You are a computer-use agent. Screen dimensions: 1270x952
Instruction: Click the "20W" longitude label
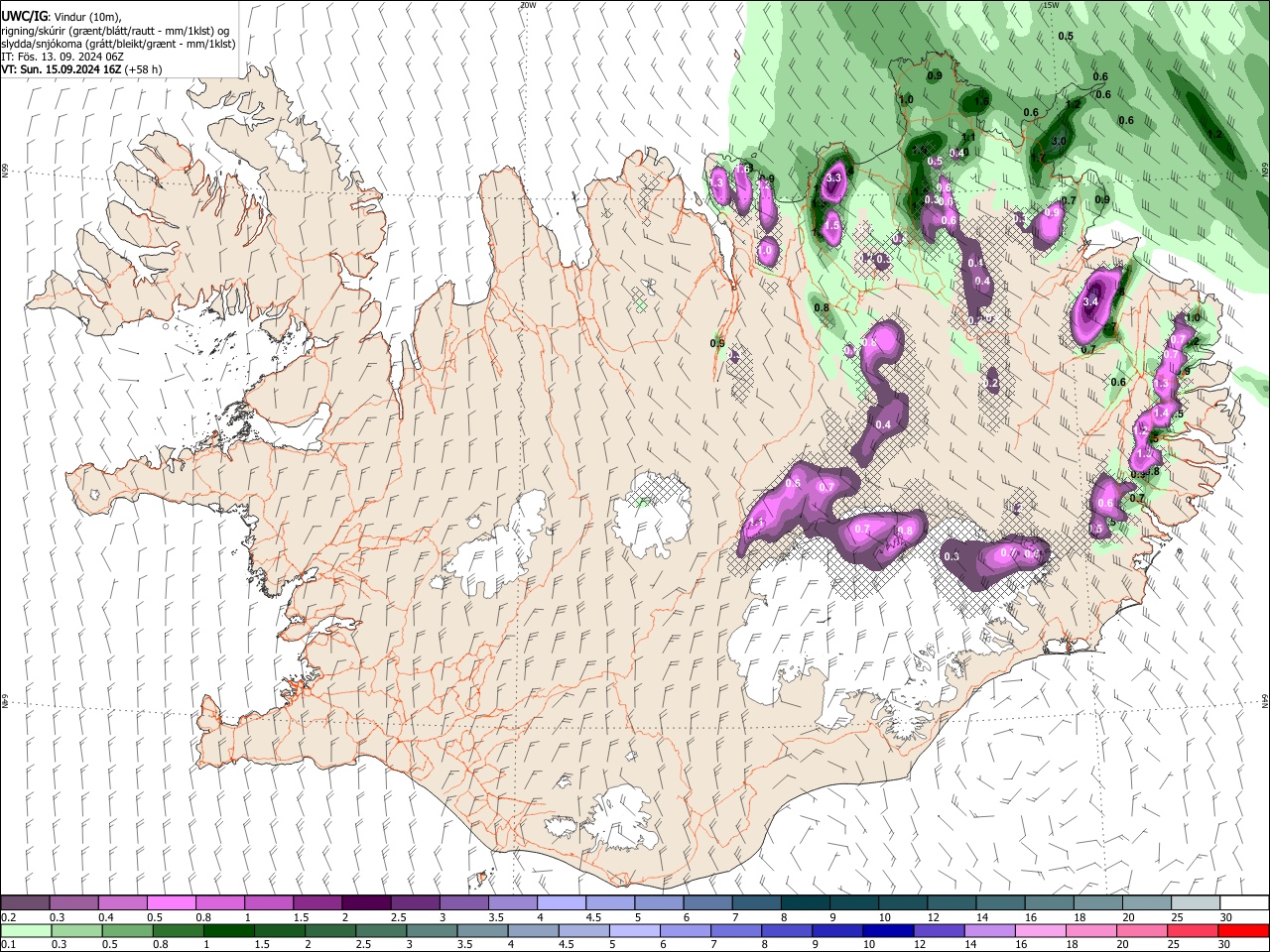tap(528, 5)
